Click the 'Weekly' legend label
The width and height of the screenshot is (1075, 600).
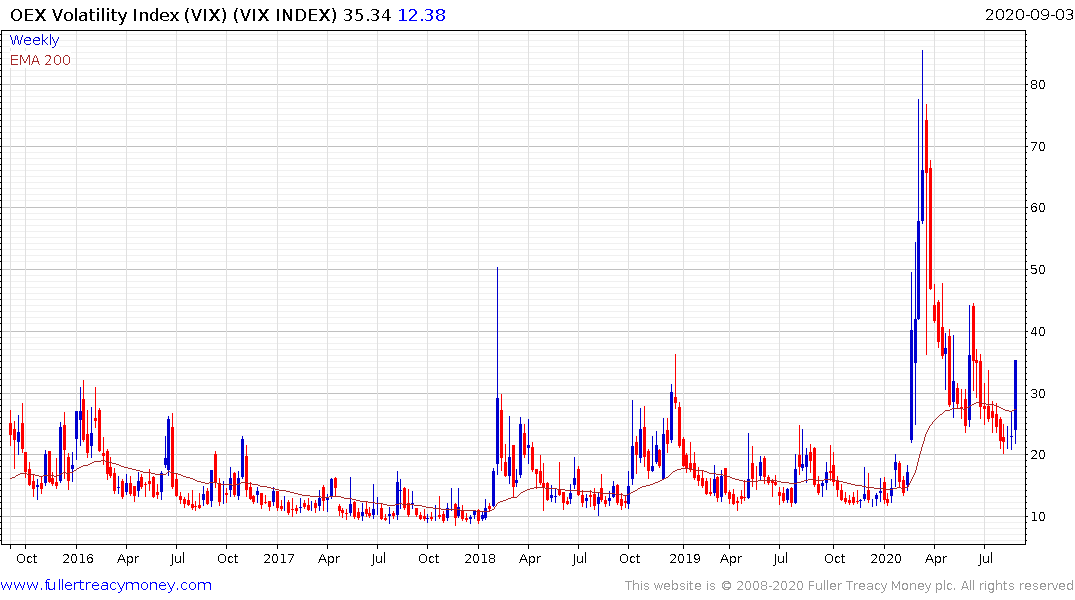coord(34,40)
